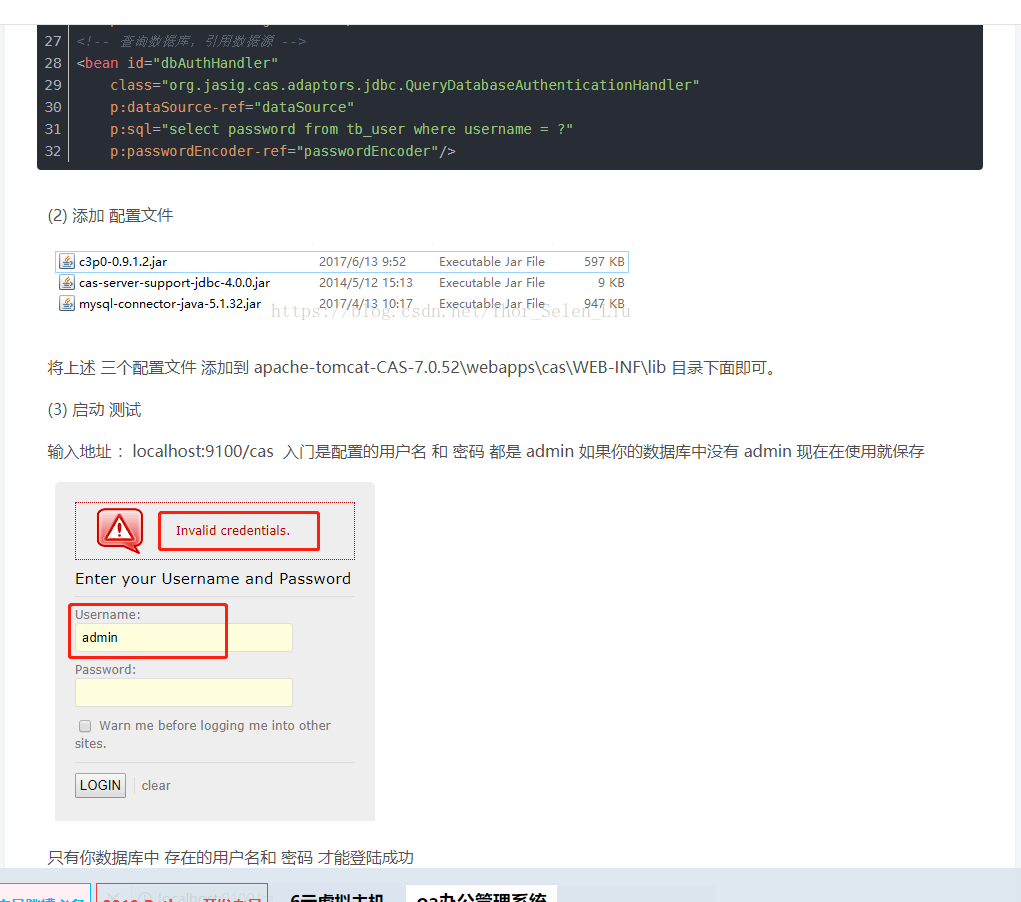Click into the empty Password field
This screenshot has height=902, width=1021.
click(184, 692)
